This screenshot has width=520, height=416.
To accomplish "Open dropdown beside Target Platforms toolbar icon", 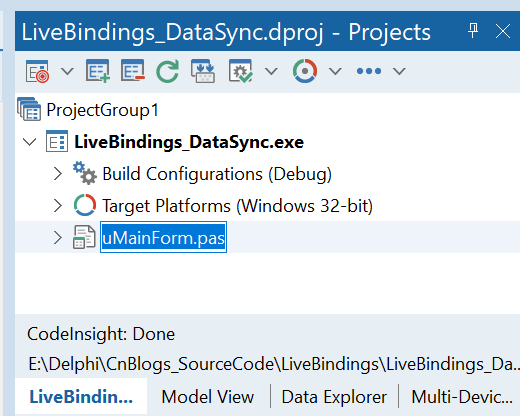I will 335,71.
